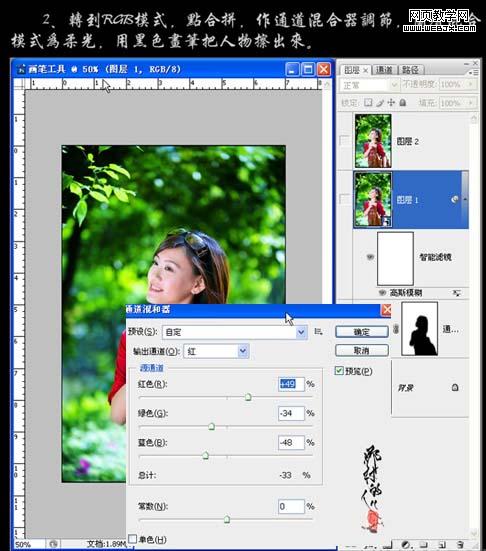Click the 绿色(G) slider handle
The width and height of the screenshot is (486, 551).
point(212,427)
